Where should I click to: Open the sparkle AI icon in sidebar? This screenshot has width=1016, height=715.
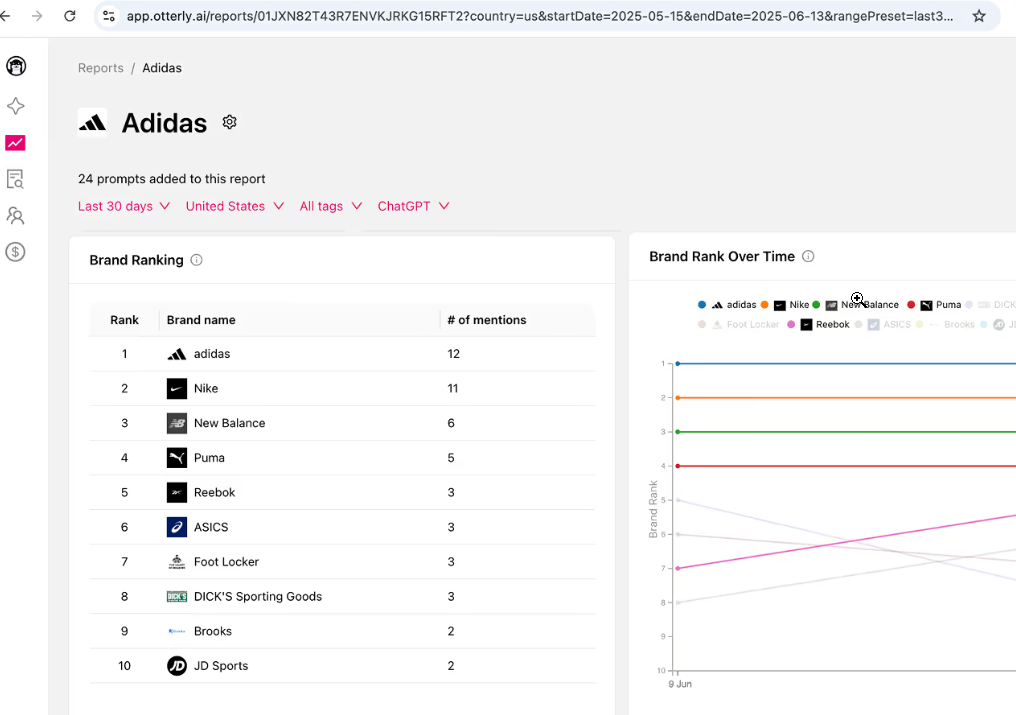pyautogui.click(x=16, y=106)
